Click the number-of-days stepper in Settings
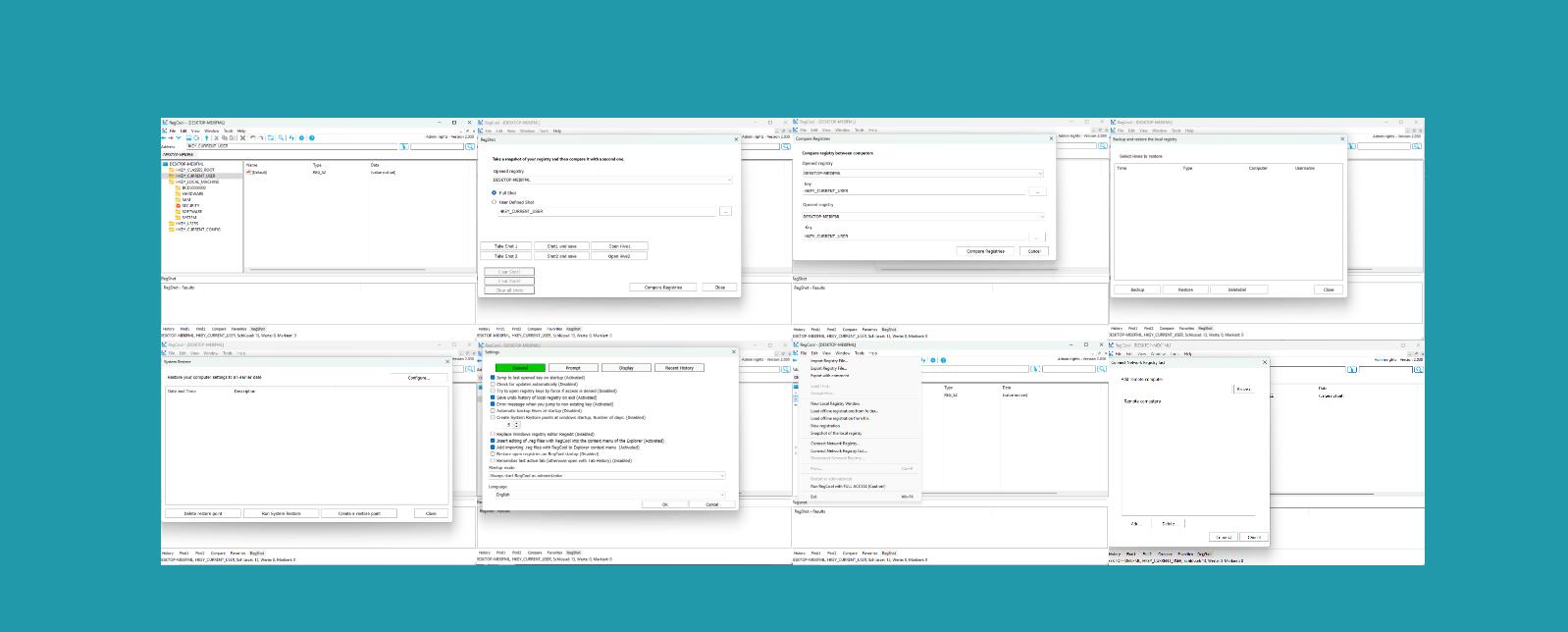This screenshot has width=1568, height=632. click(x=516, y=425)
